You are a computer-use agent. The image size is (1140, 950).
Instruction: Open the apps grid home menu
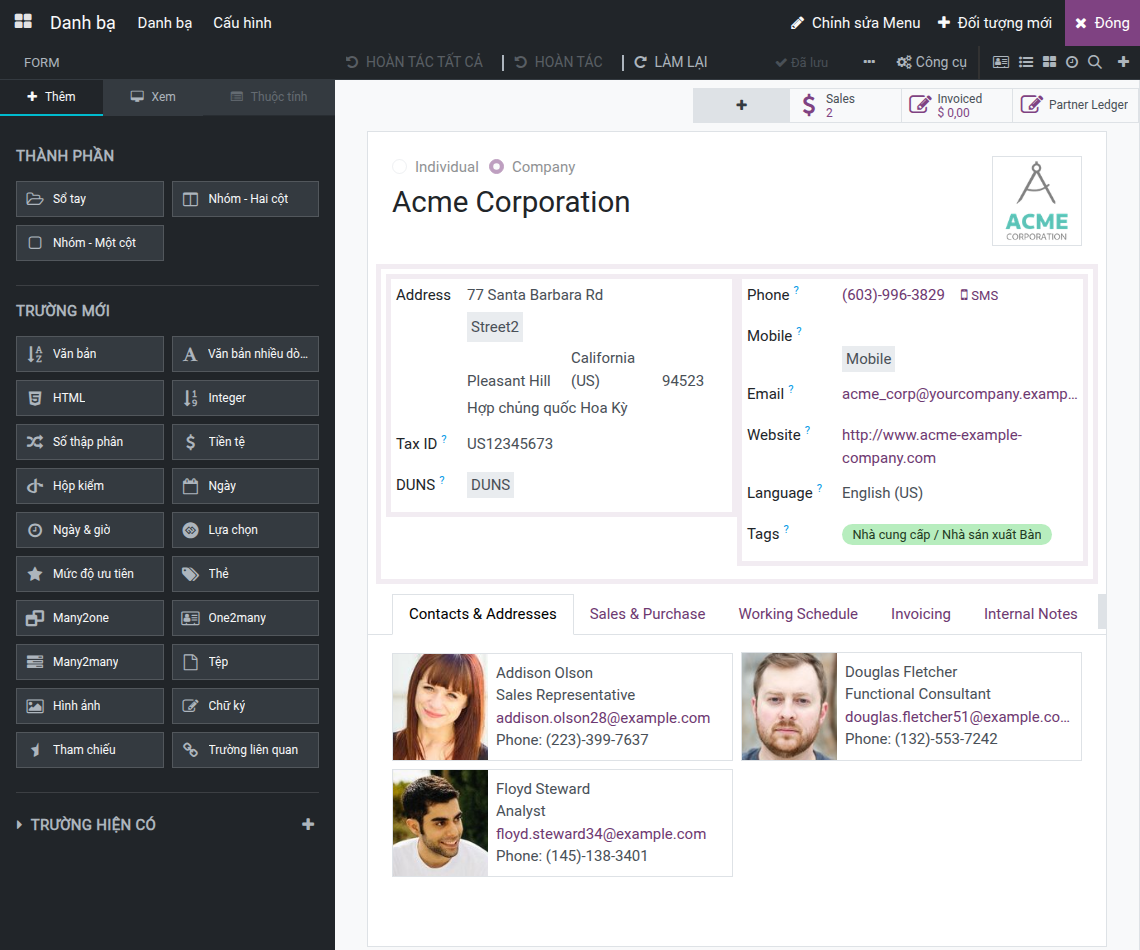23,22
